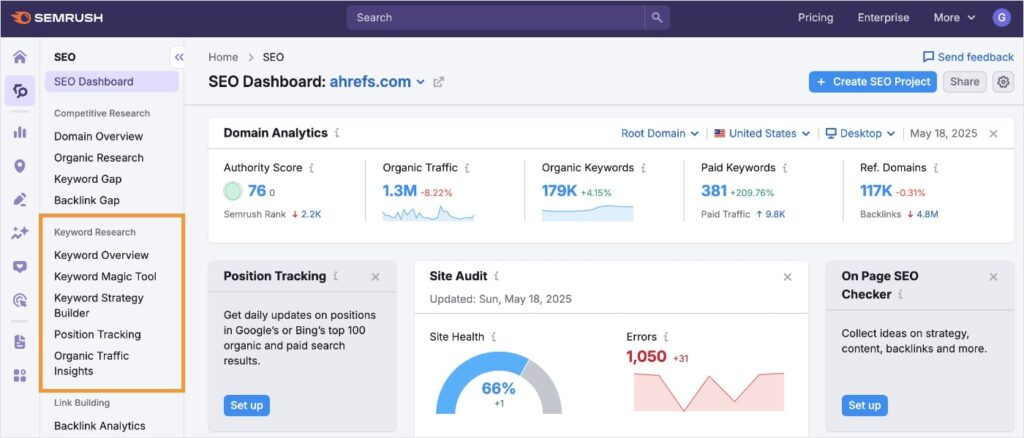The width and height of the screenshot is (1024, 438).
Task: Open Keyword Magic Tool in sidebar
Action: click(105, 277)
